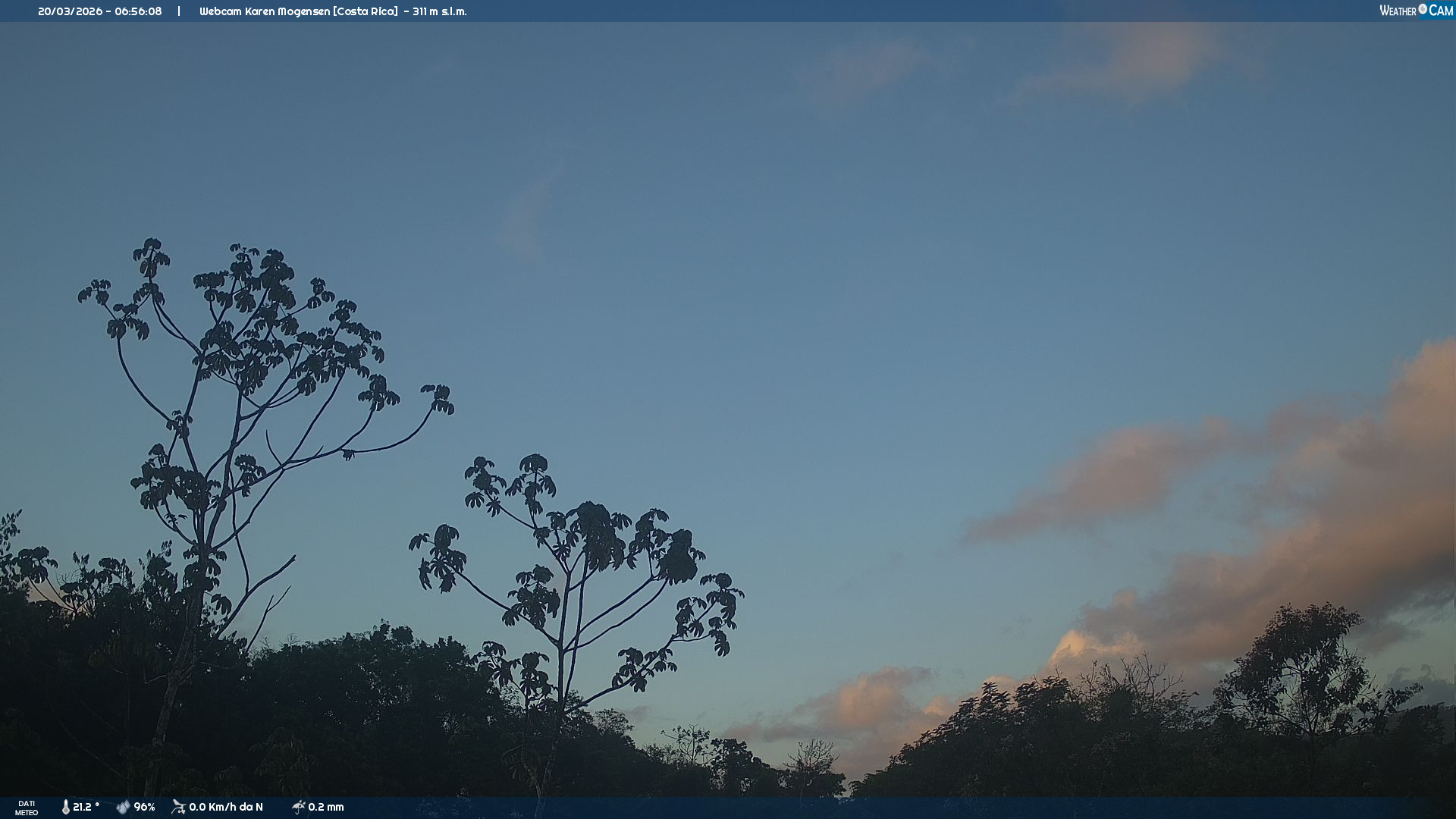This screenshot has width=1456, height=819.
Task: Click the vertical separator in header bar
Action: pos(179,11)
